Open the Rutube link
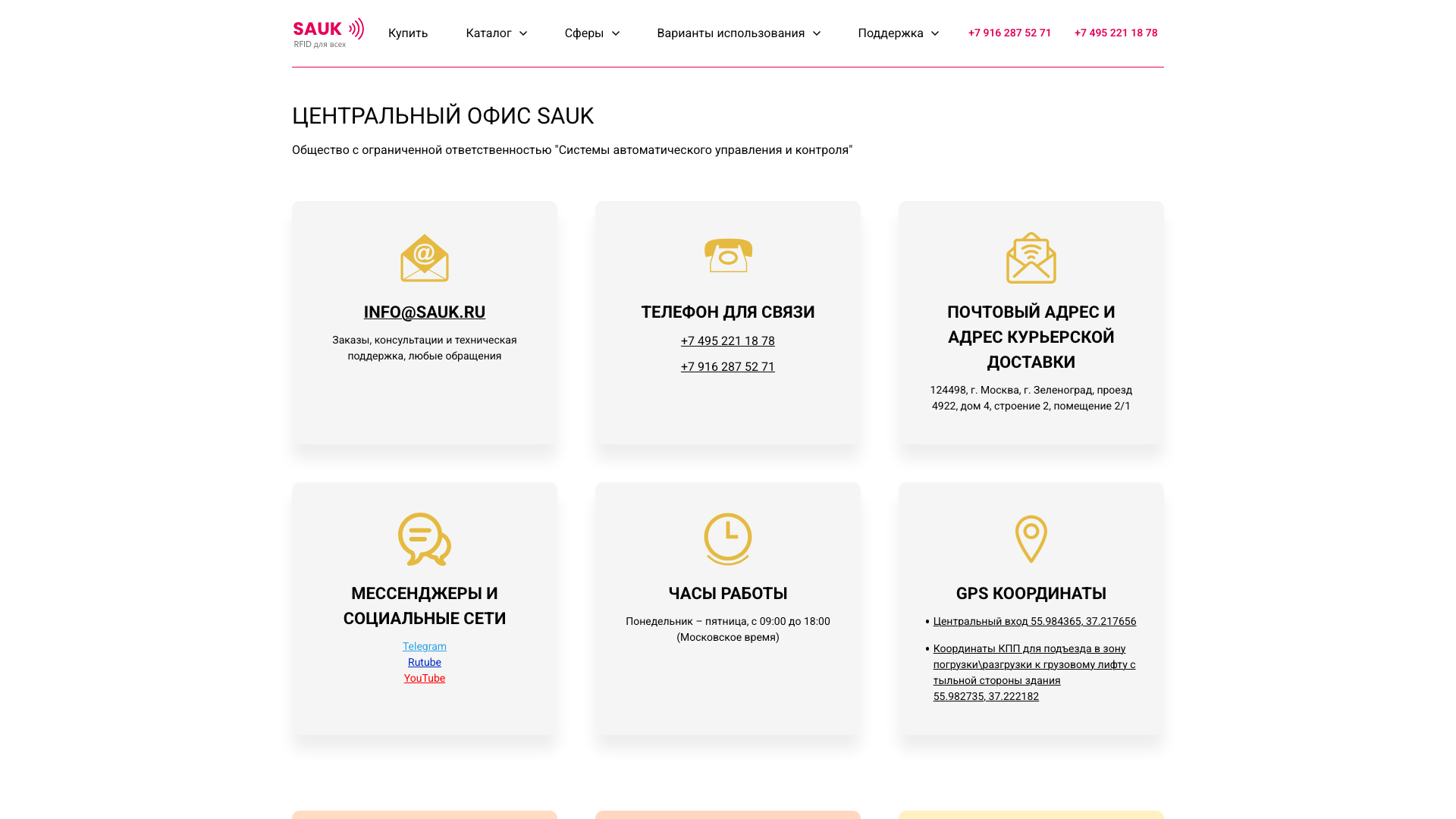The image size is (1456, 819). coord(425,662)
